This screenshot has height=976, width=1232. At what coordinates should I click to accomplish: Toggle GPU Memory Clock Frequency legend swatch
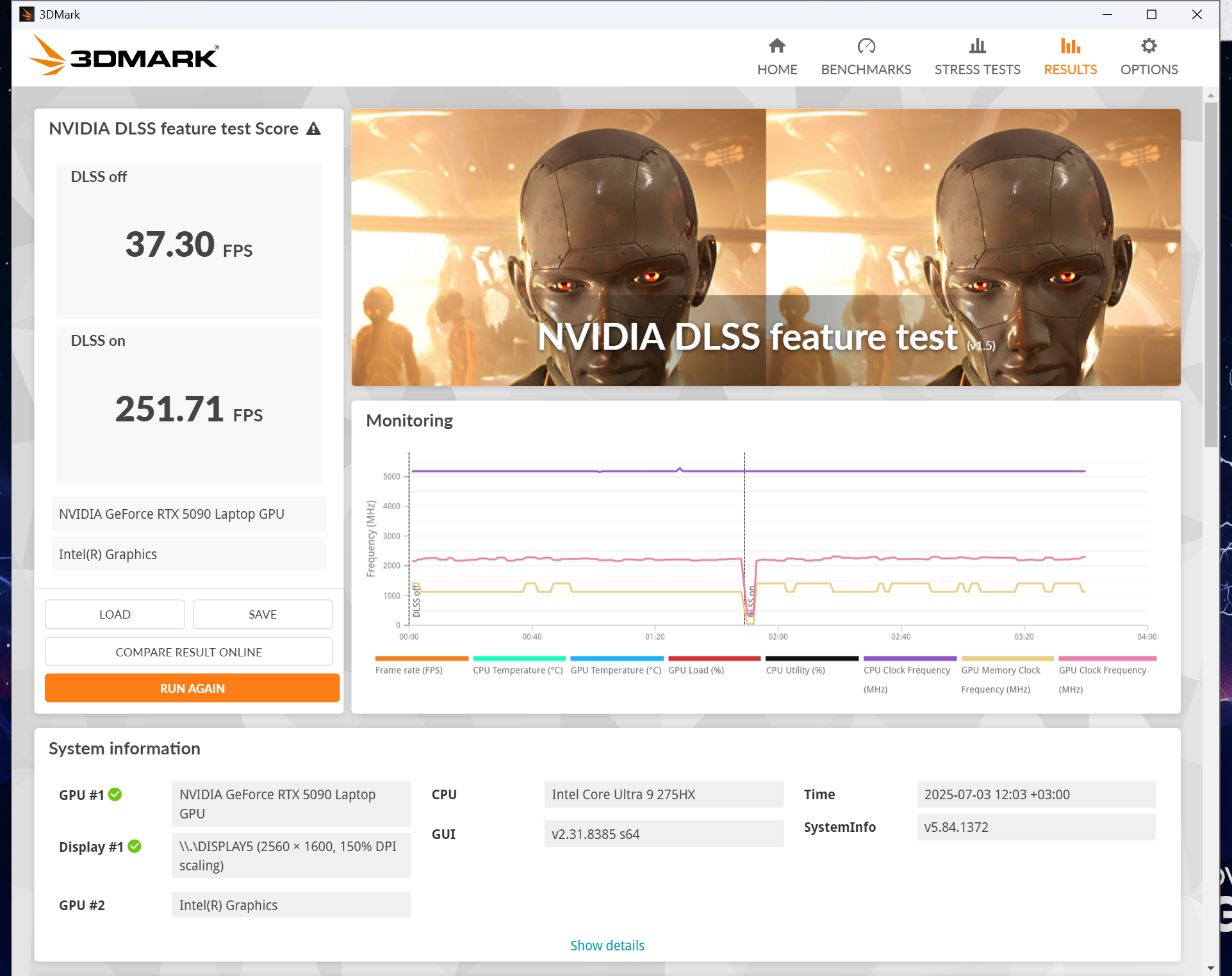1007,658
